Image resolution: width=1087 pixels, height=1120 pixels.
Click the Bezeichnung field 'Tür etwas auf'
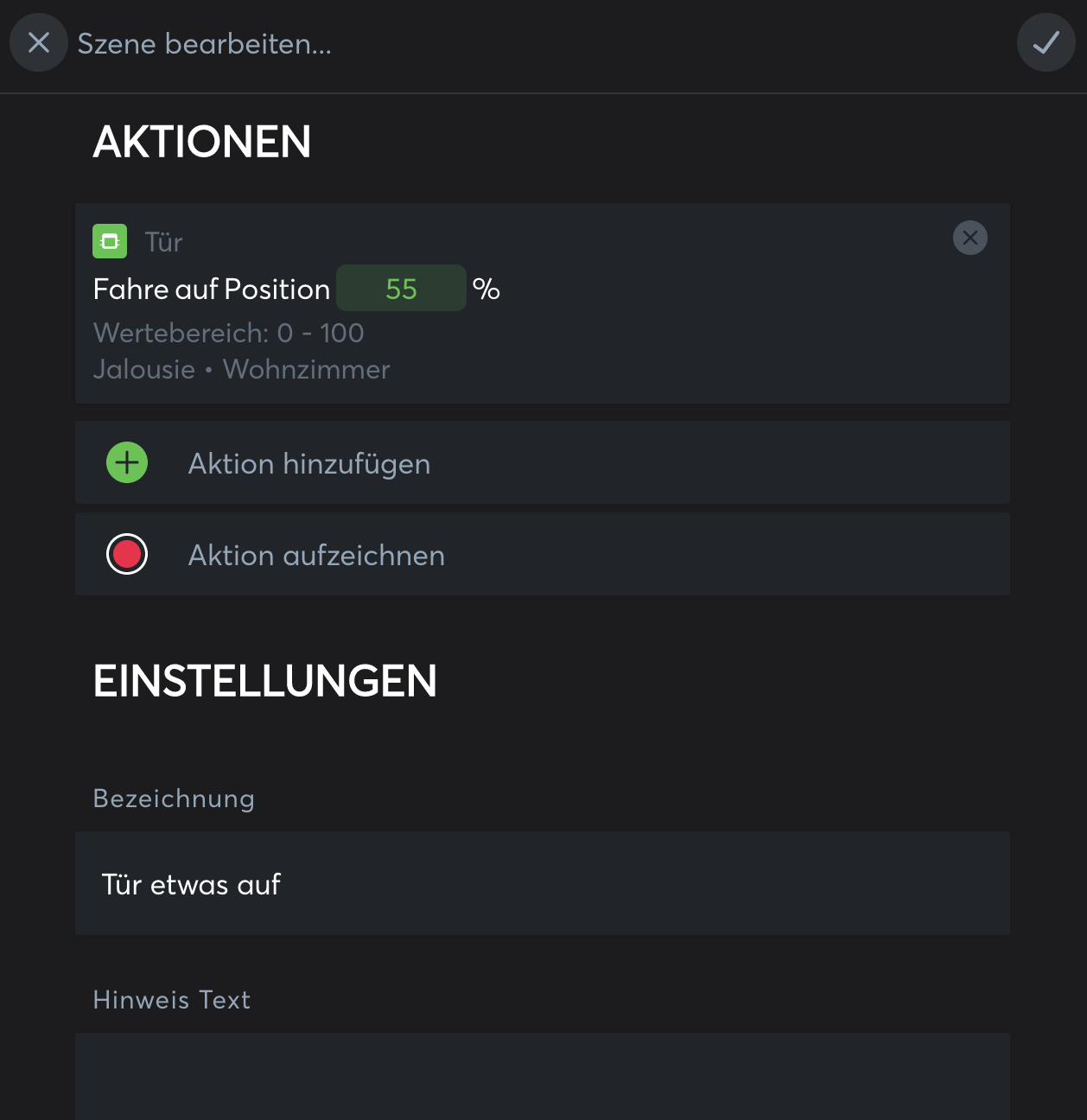click(x=542, y=884)
